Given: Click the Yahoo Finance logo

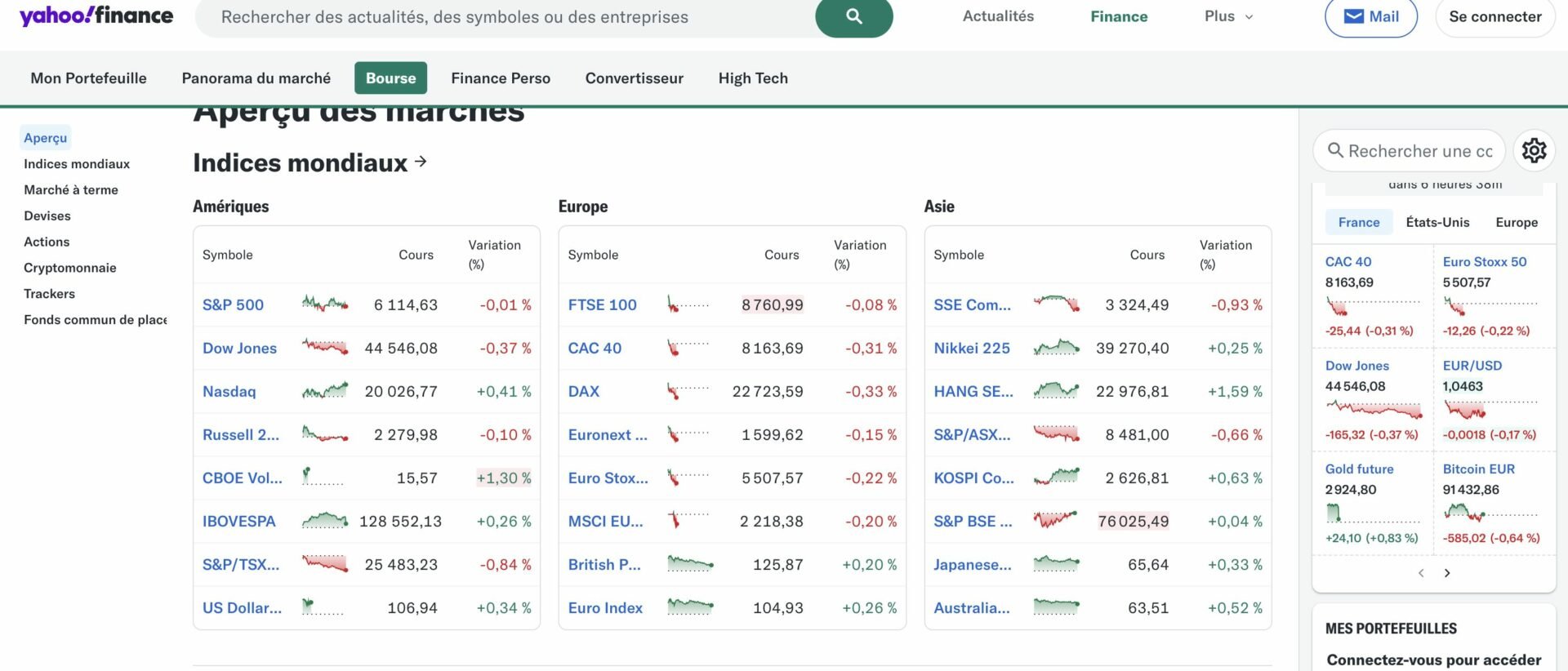Looking at the screenshot, I should [x=96, y=16].
